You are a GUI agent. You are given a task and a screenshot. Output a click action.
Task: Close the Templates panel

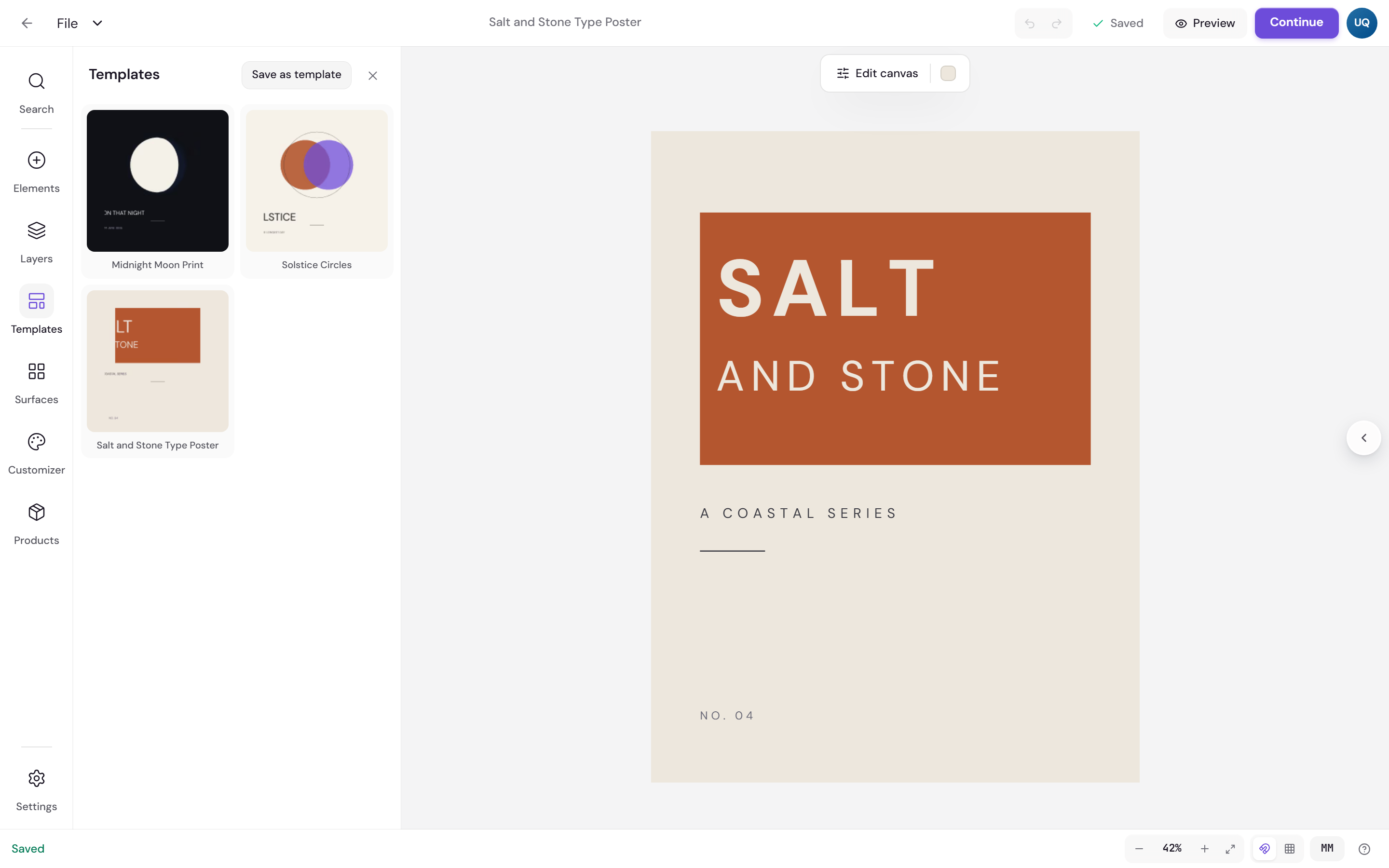pyautogui.click(x=372, y=76)
